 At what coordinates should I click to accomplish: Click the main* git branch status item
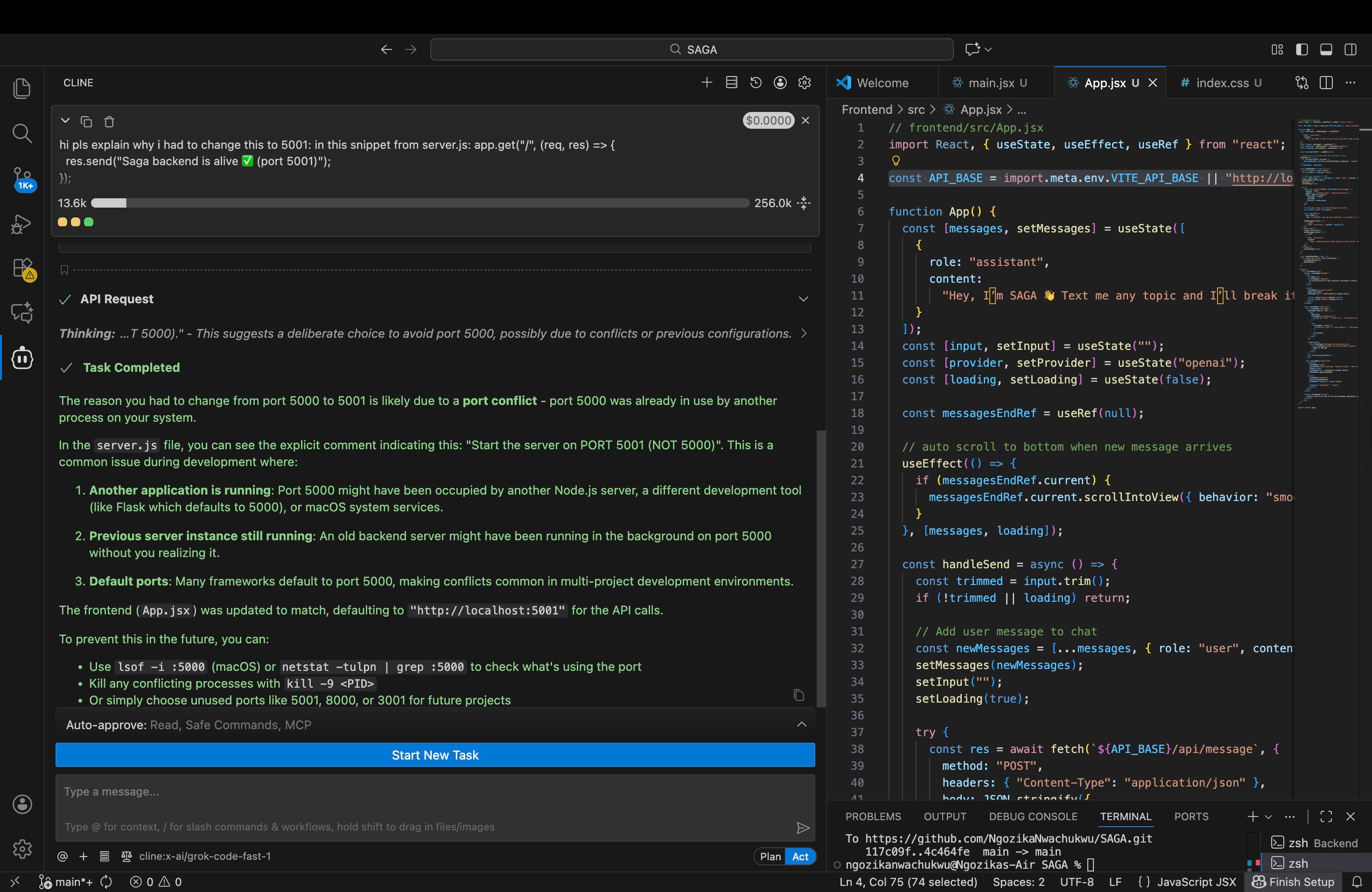(66, 882)
